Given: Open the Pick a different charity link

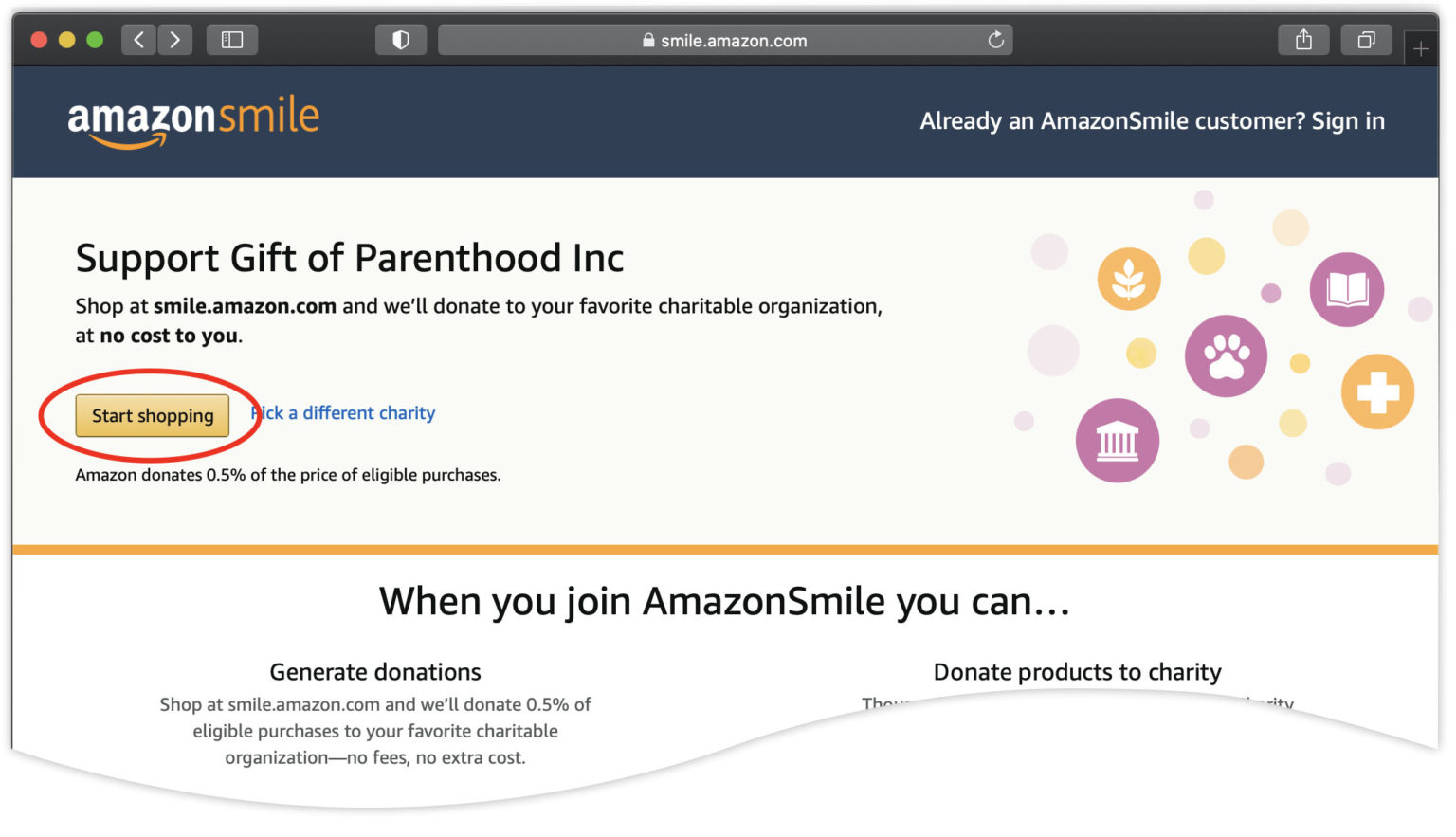Looking at the screenshot, I should 342,412.
